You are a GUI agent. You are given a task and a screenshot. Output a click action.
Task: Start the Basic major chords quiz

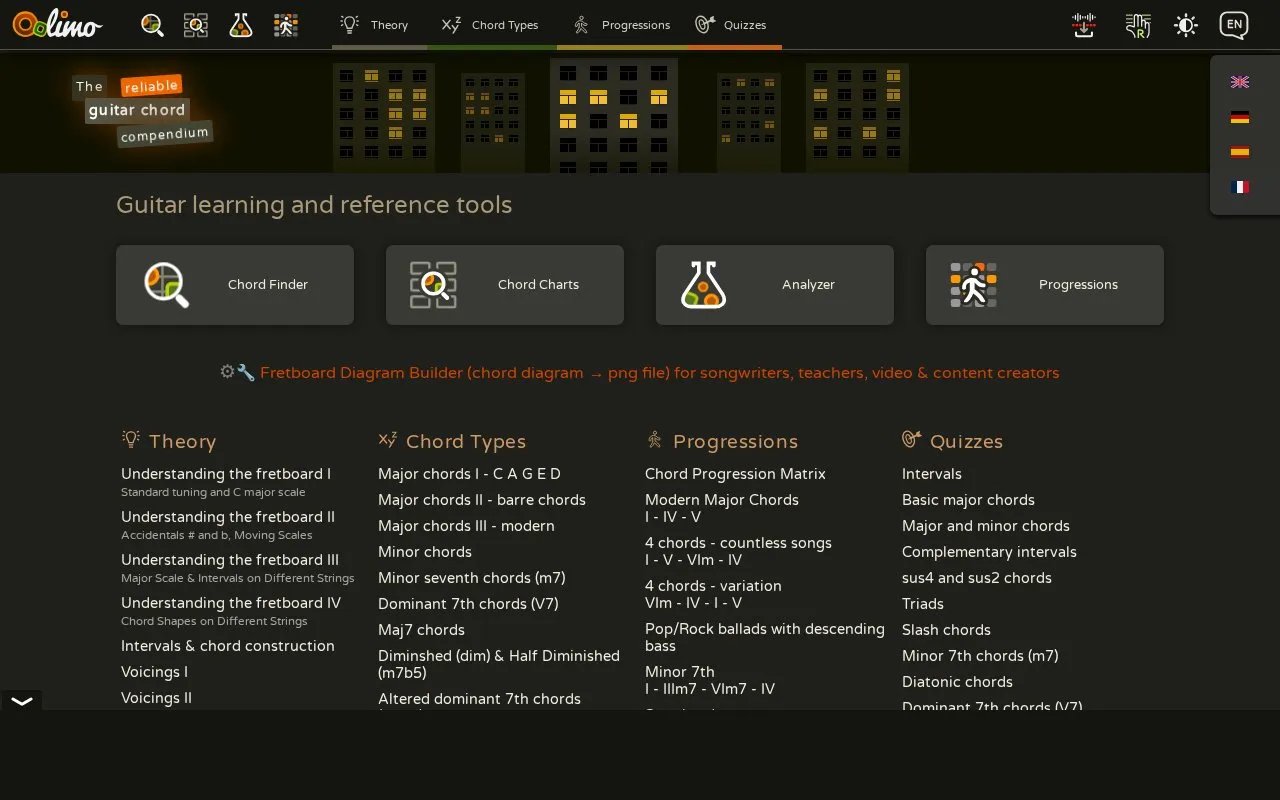click(968, 500)
